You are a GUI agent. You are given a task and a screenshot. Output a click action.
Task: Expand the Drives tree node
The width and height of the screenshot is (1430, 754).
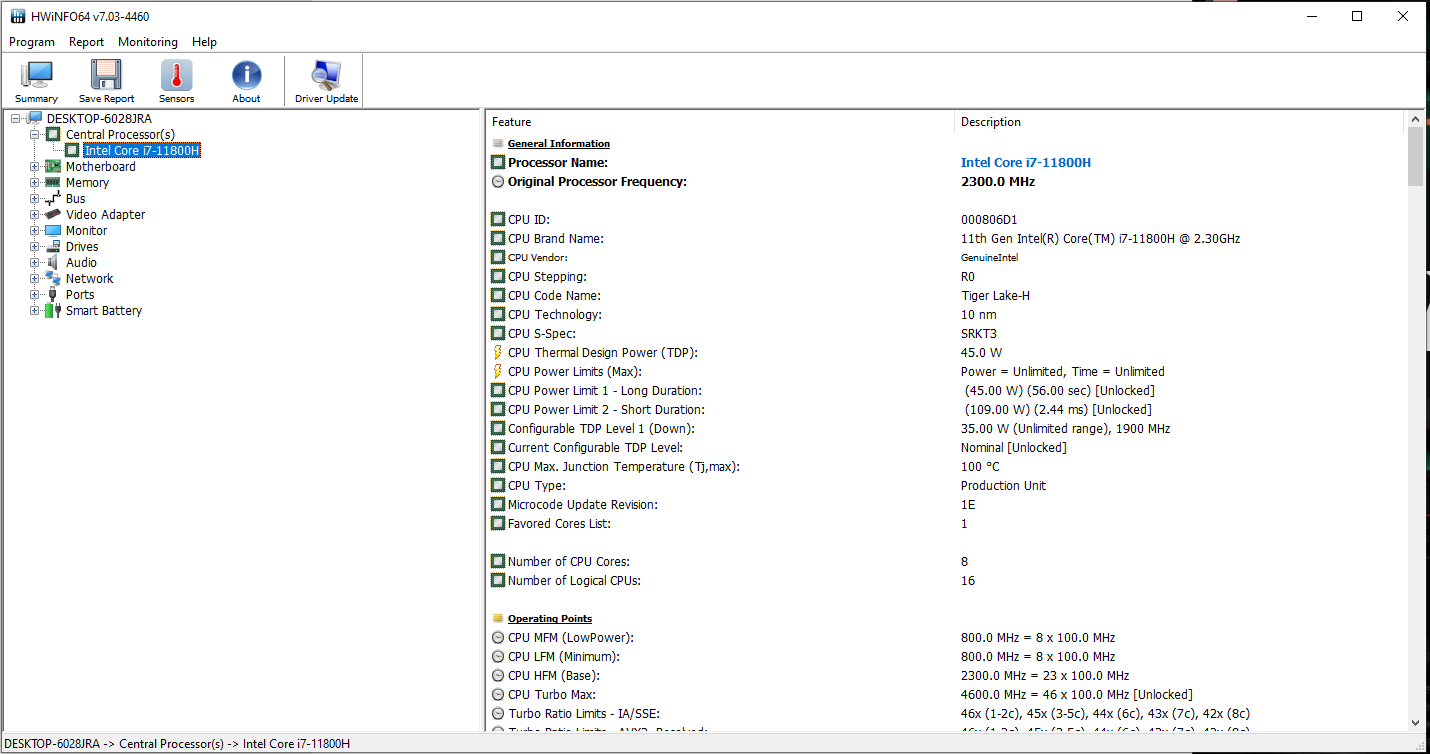coord(35,247)
